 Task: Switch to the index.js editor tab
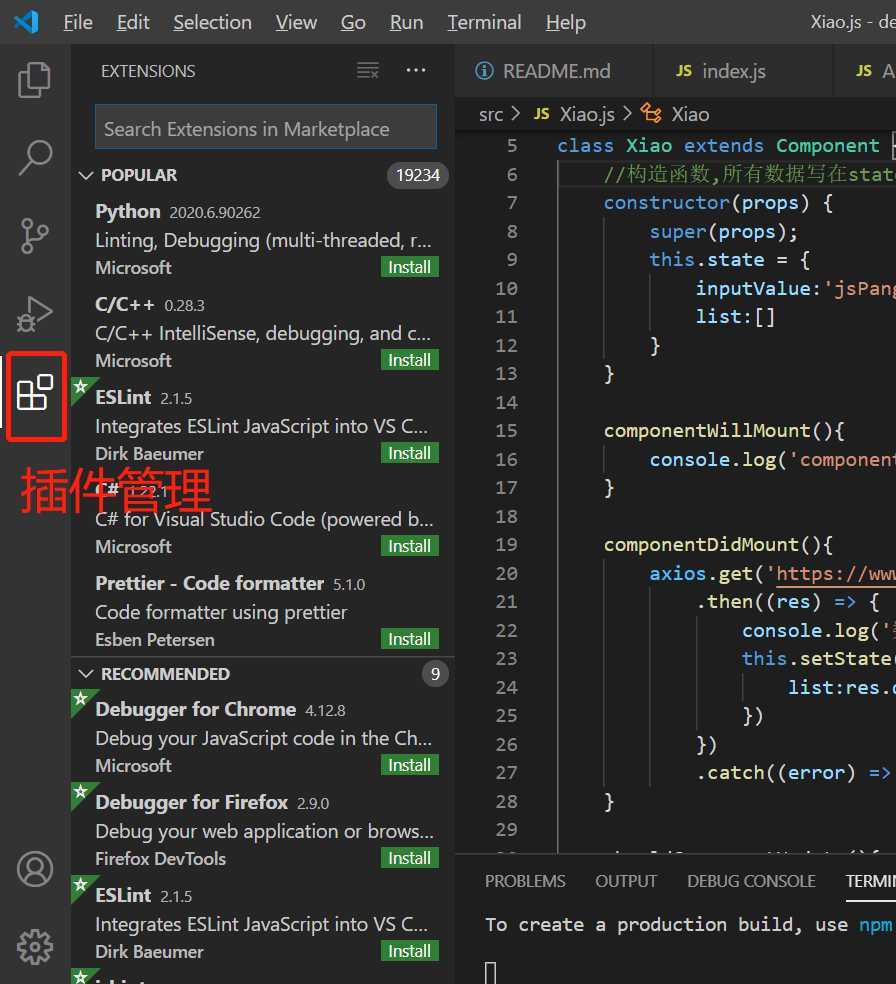pos(743,71)
